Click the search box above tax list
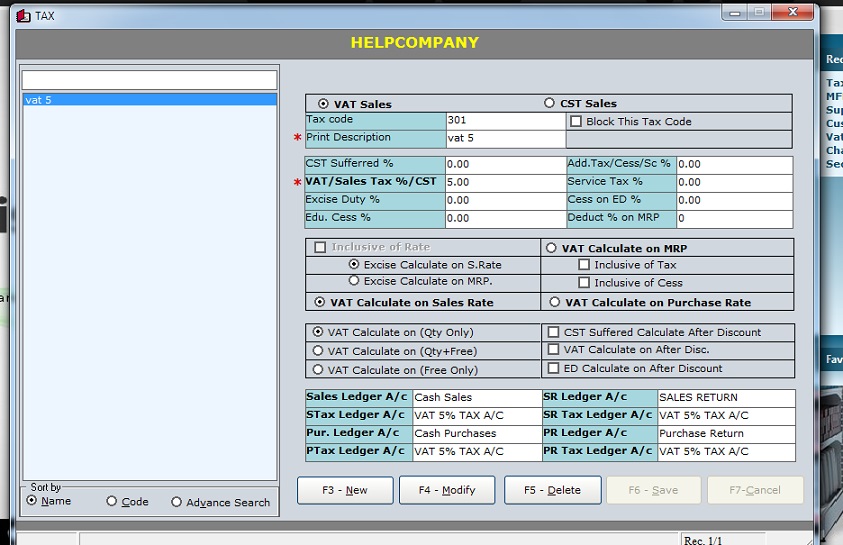Viewport: 843px width, 545px height. tap(149, 80)
